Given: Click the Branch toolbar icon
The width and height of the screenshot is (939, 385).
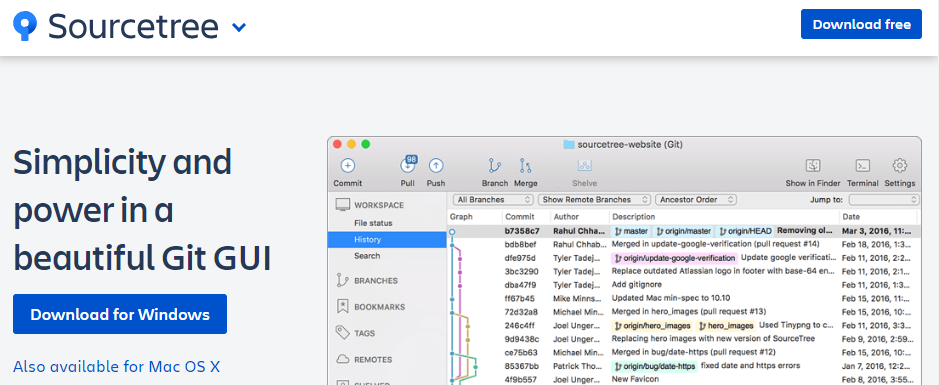Looking at the screenshot, I should pos(495,166).
